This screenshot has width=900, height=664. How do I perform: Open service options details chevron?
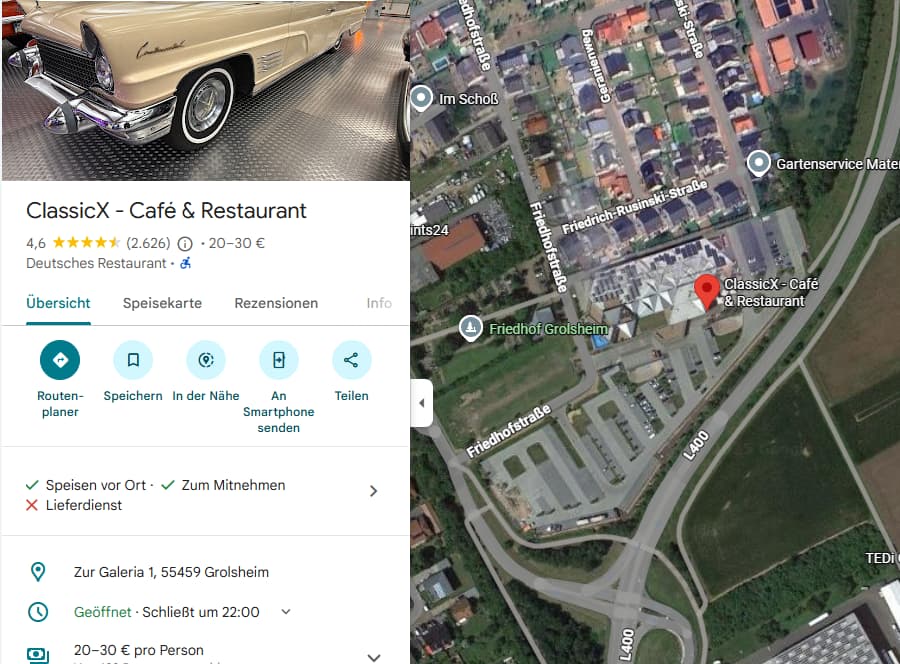pyautogui.click(x=374, y=491)
